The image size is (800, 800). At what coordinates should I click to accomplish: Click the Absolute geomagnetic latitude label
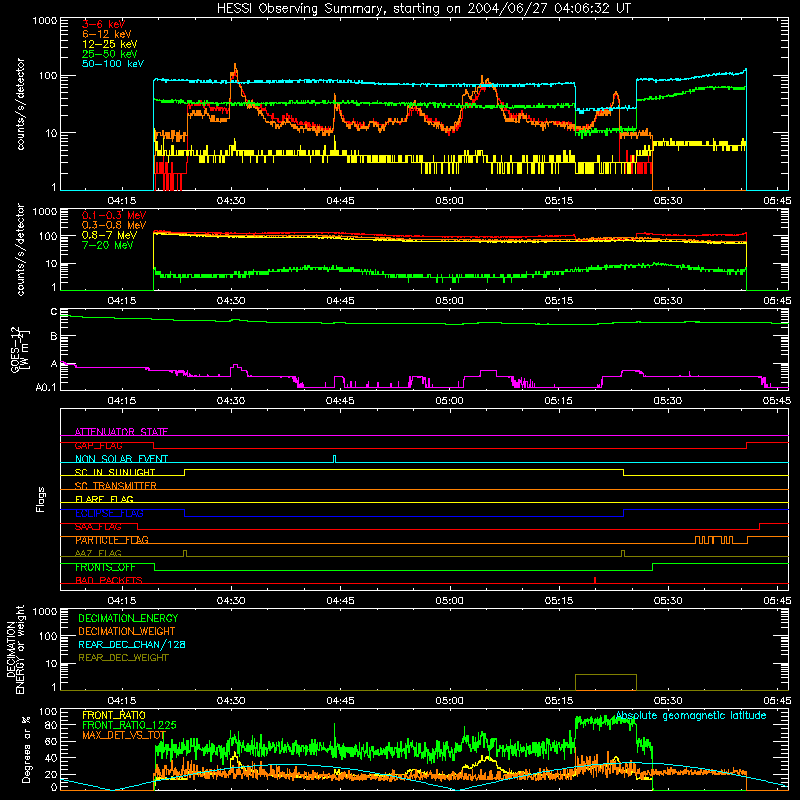click(x=691, y=716)
